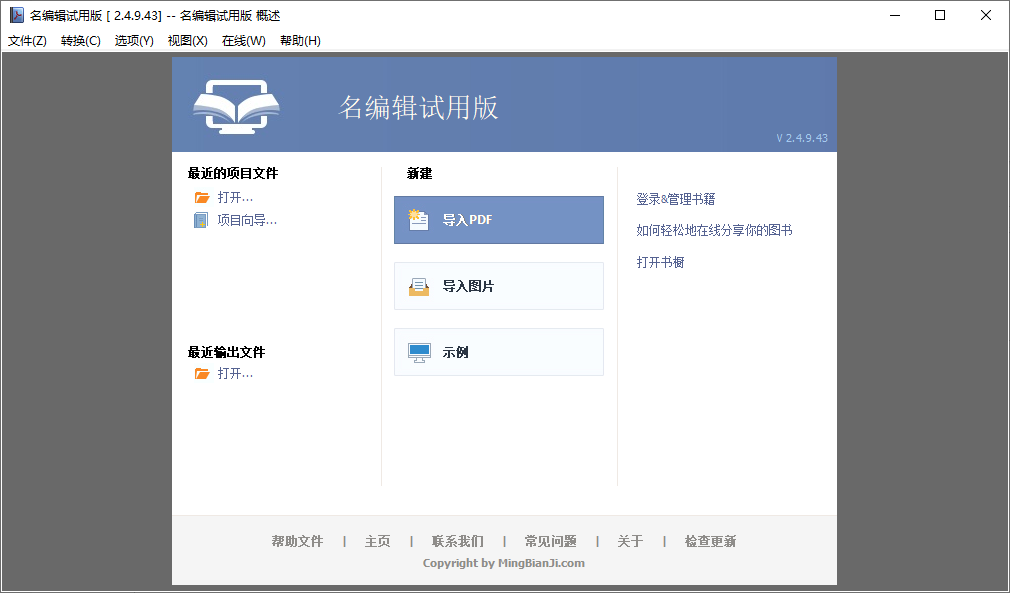This screenshot has width=1010, height=593.
Task: Run 检查更新 from the footer
Action: point(710,541)
